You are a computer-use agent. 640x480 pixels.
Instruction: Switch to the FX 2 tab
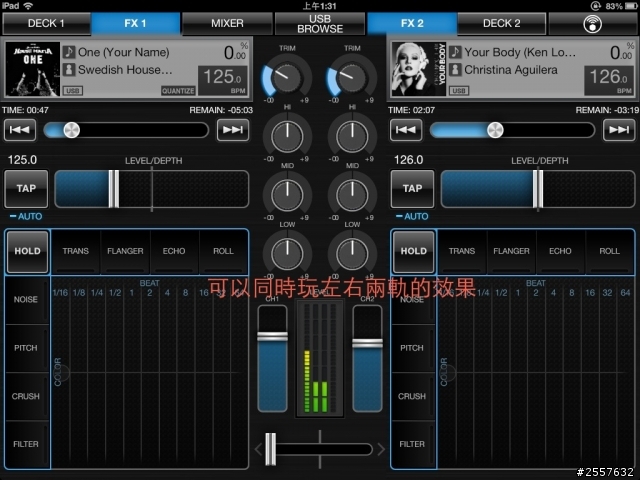pyautogui.click(x=412, y=23)
